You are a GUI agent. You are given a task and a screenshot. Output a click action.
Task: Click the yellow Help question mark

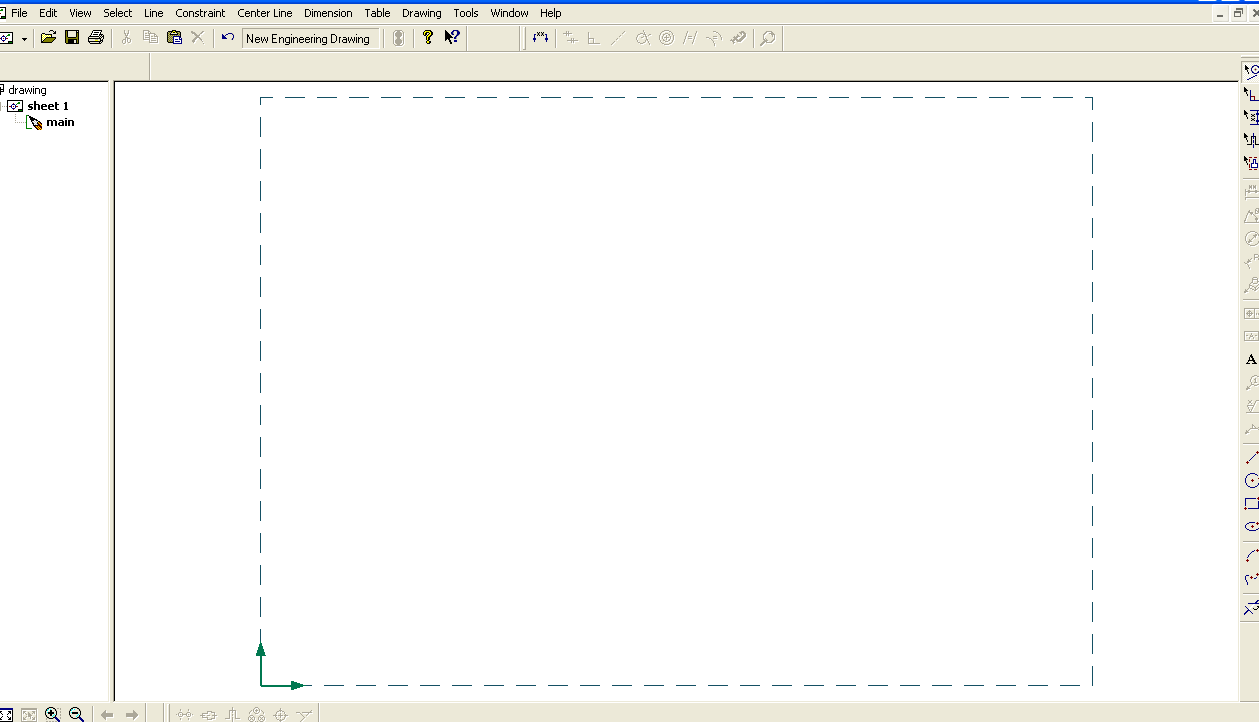click(427, 37)
